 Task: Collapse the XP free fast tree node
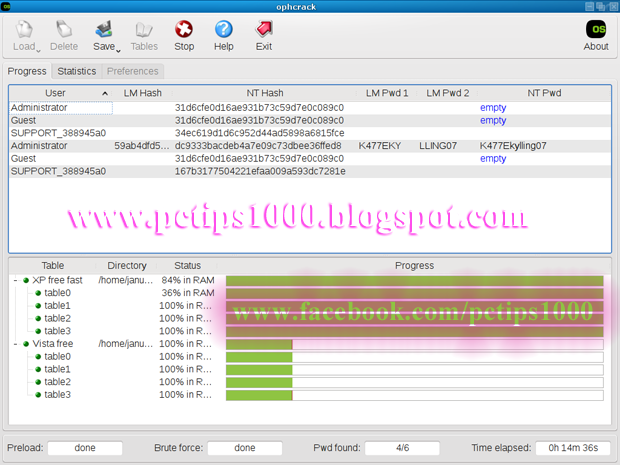pyautogui.click(x=15, y=280)
